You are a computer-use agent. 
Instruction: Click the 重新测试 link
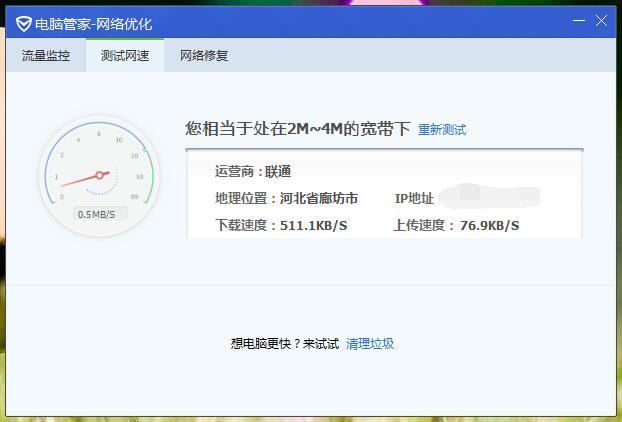tap(442, 129)
